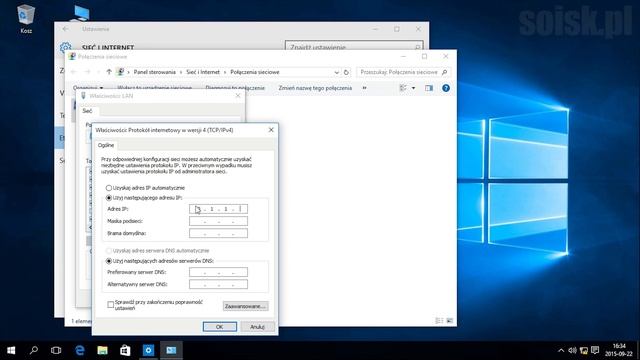Screen dimensions: 640x360
Task: Select Sieć tab in Właściwości LAN
Action: point(87,111)
